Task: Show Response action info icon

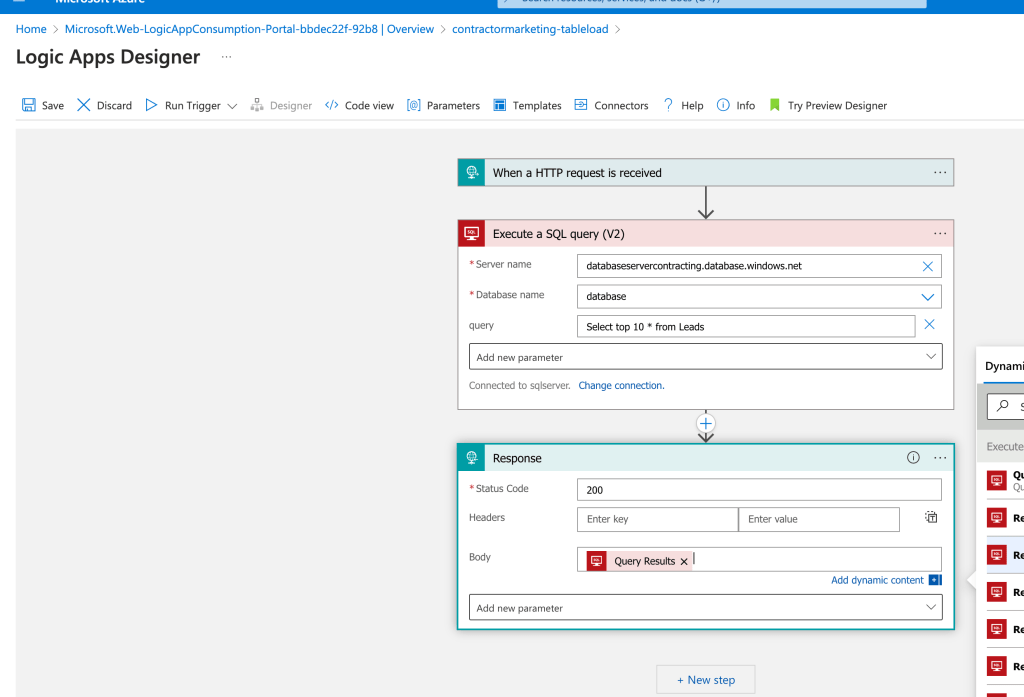Action: point(913,458)
